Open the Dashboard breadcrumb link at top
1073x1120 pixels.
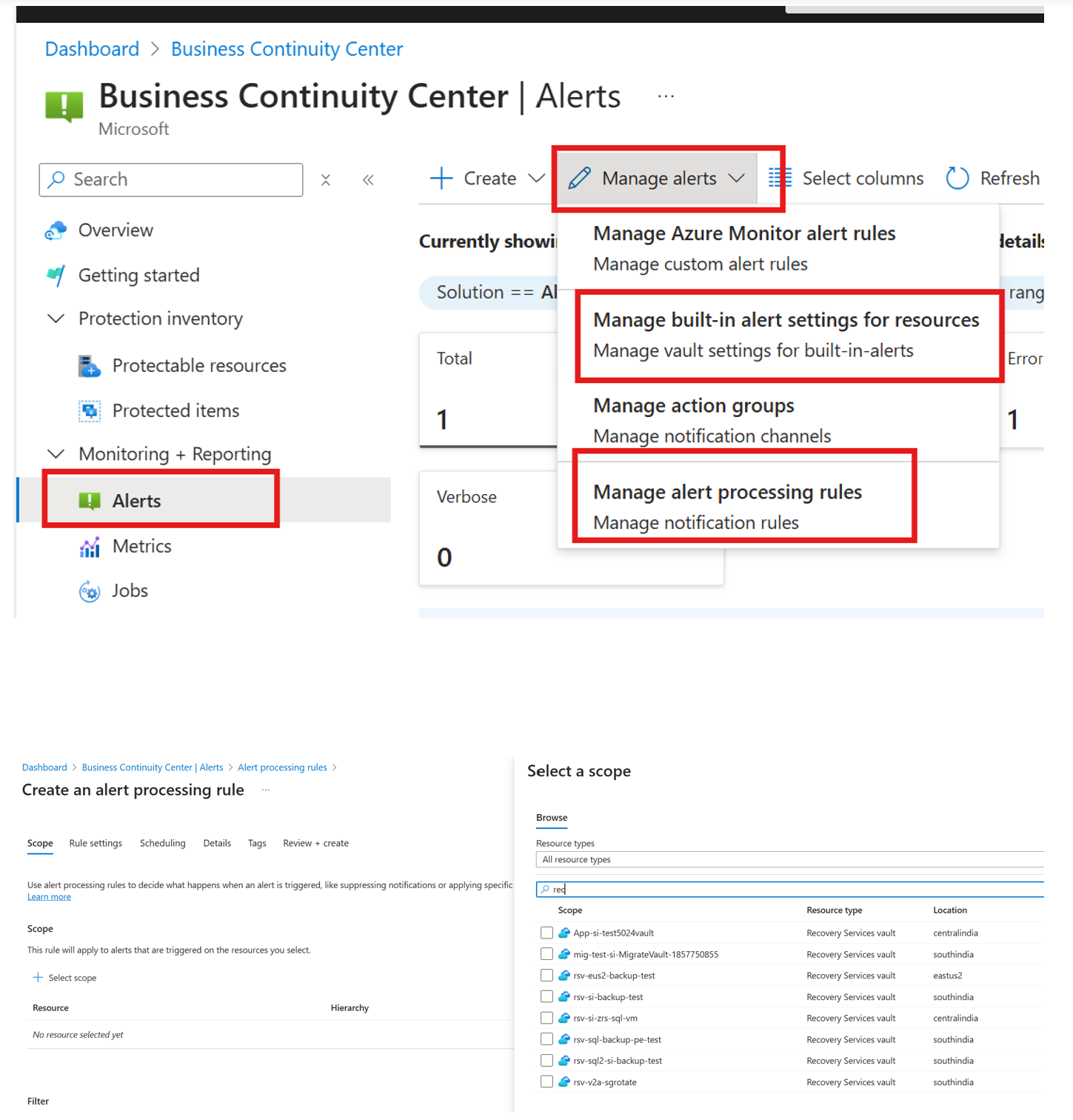92,50
